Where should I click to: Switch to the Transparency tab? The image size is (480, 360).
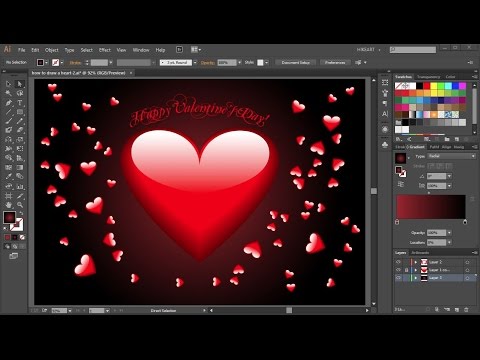coord(428,77)
